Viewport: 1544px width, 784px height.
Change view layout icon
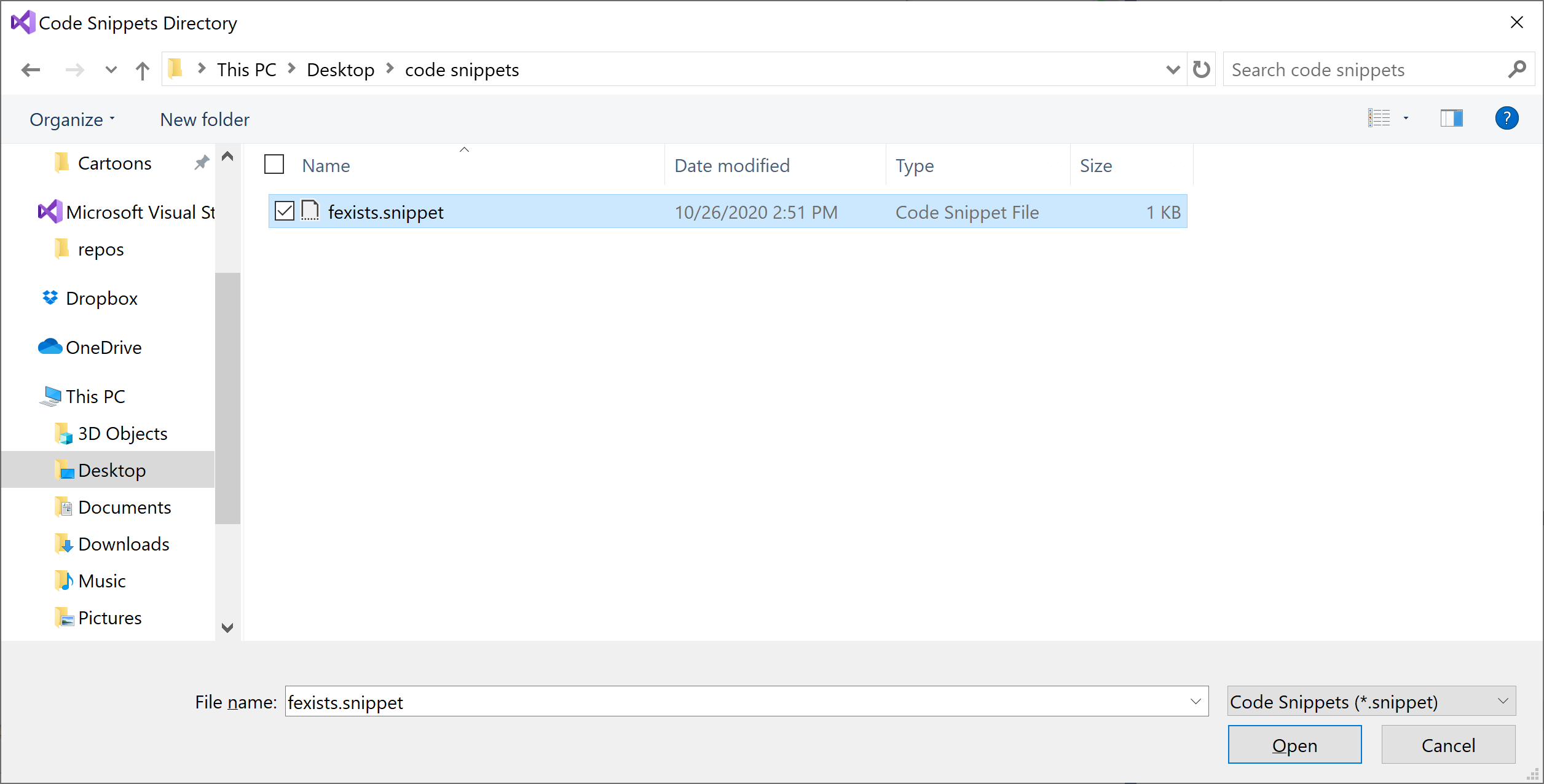(x=1379, y=118)
